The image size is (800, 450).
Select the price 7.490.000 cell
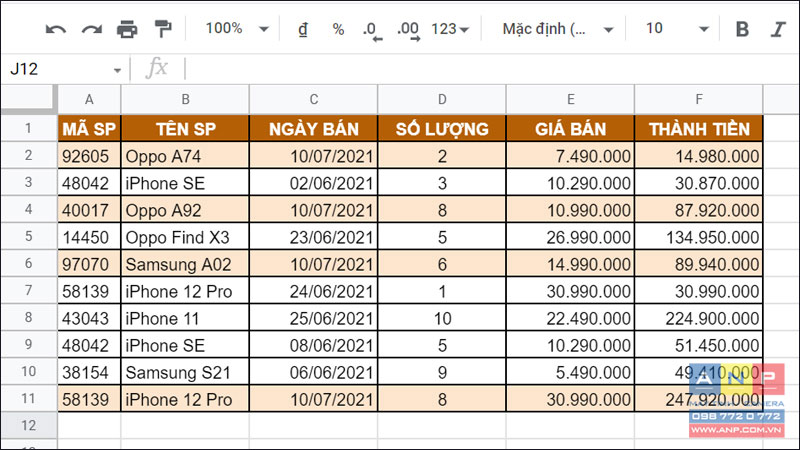tap(570, 156)
